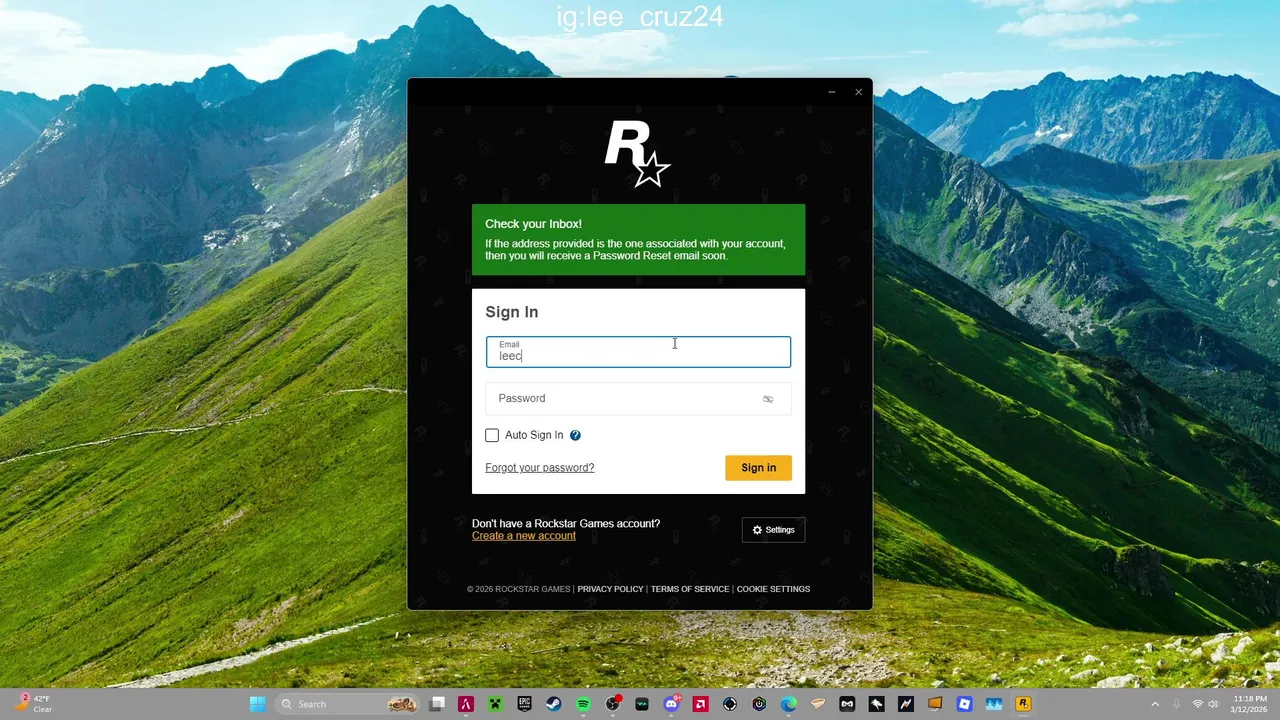Follow the Create a new account link
Viewport: 1280px width, 720px height.
pyautogui.click(x=524, y=536)
